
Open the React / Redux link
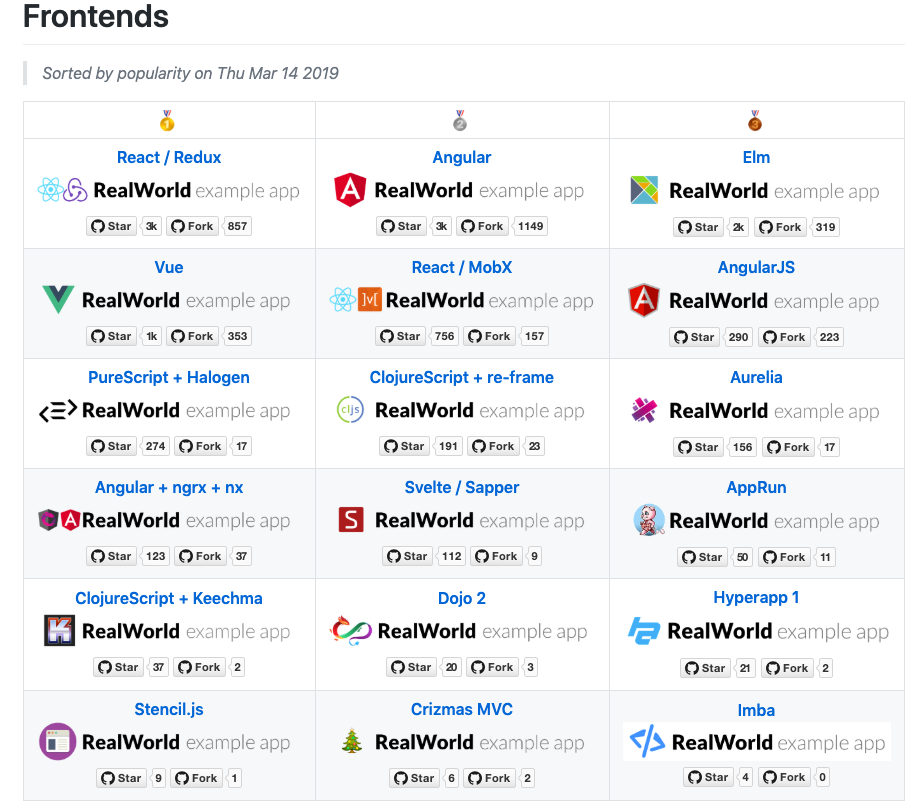tap(169, 157)
